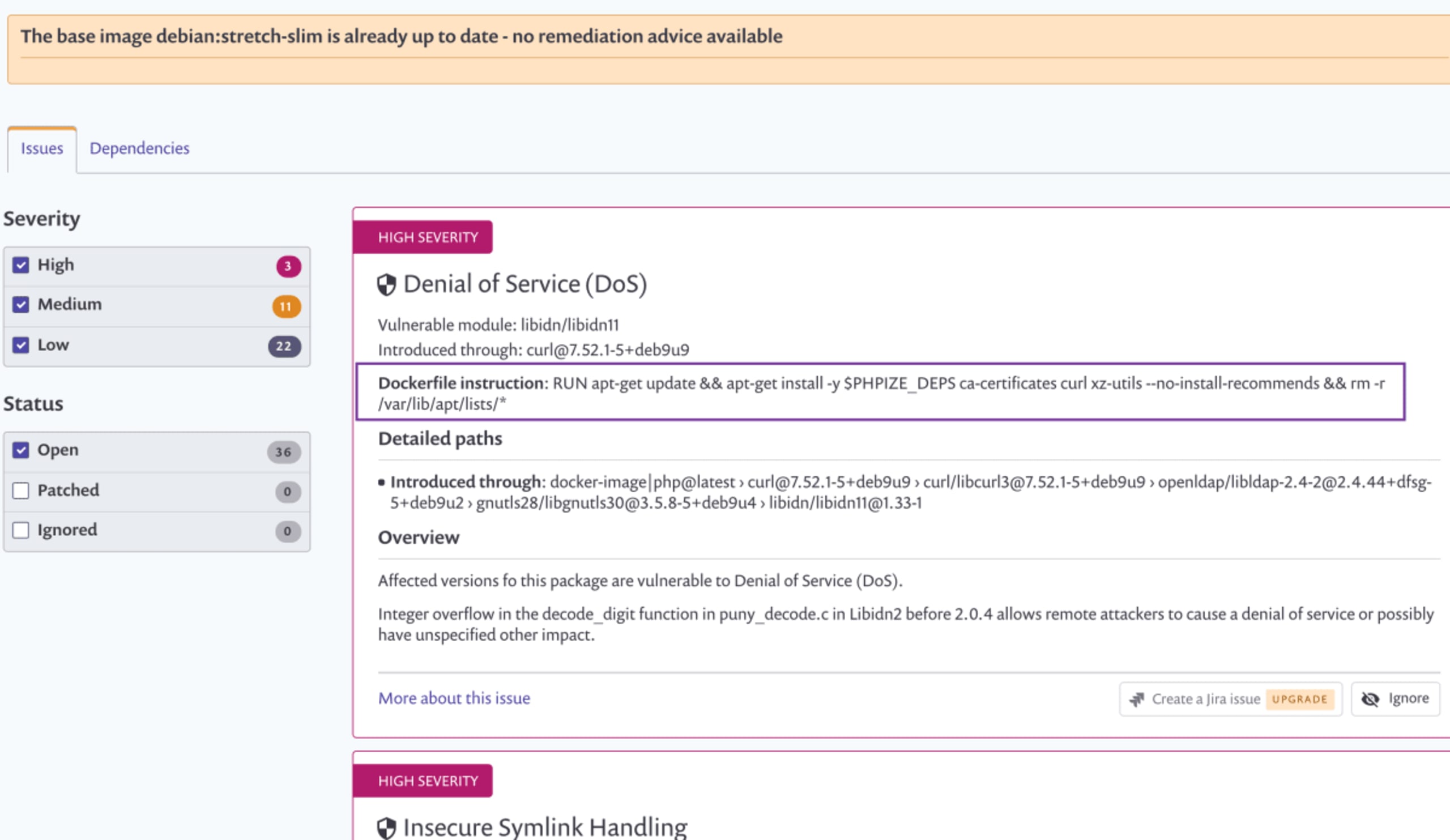Click the crossed-eye Ignore icon
Viewport: 1450px width, 840px height.
[1370, 699]
